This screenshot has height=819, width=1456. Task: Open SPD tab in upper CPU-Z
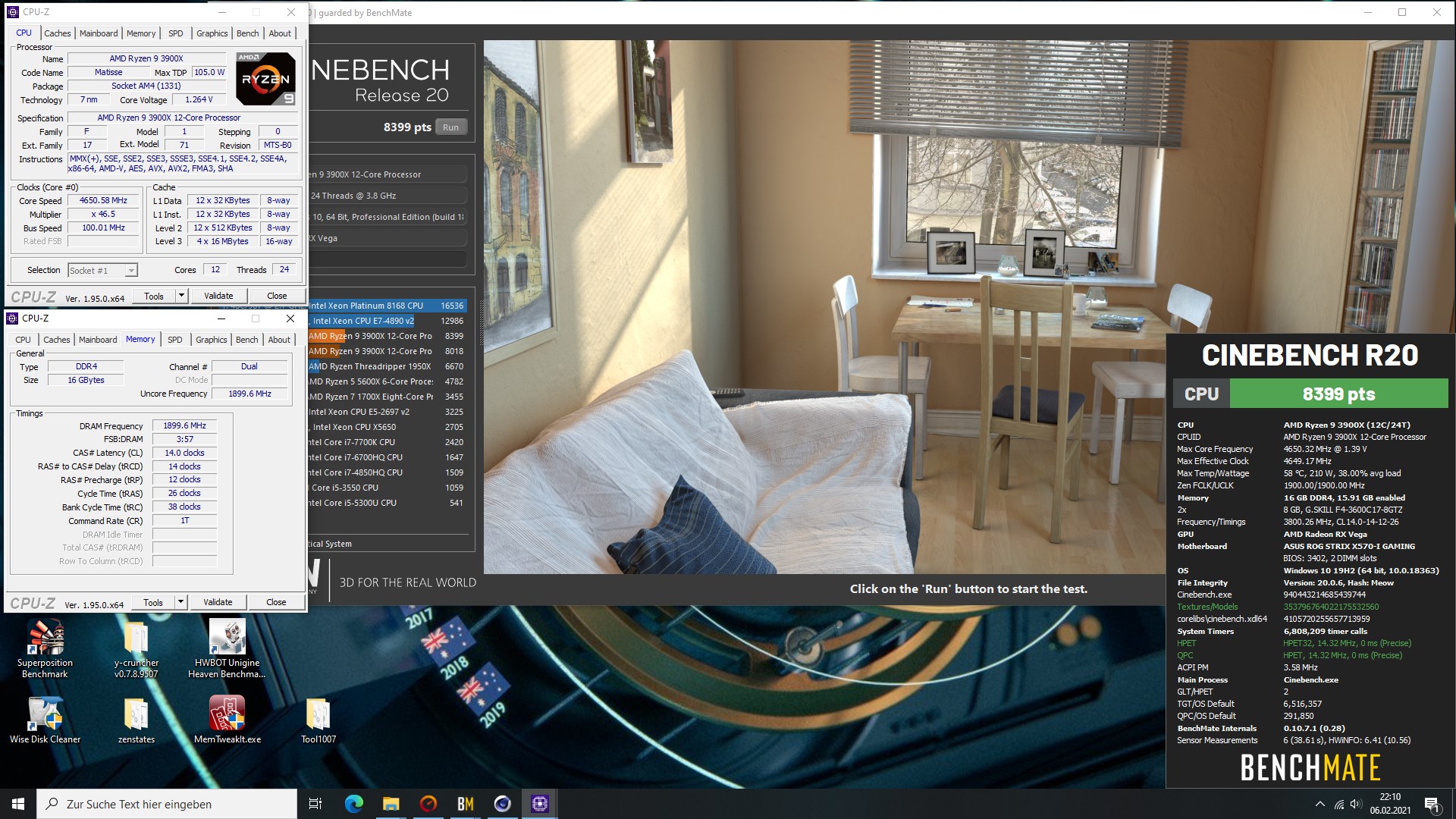(176, 33)
